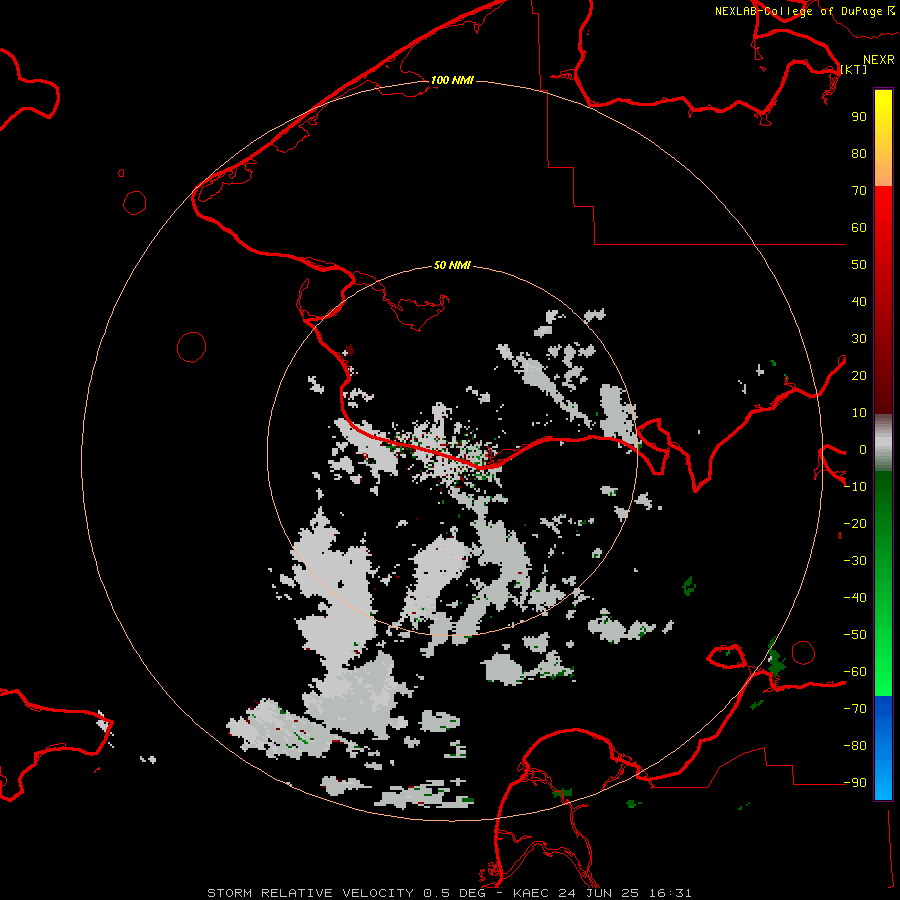Click the -20 value on velocity scale

(x=855, y=523)
